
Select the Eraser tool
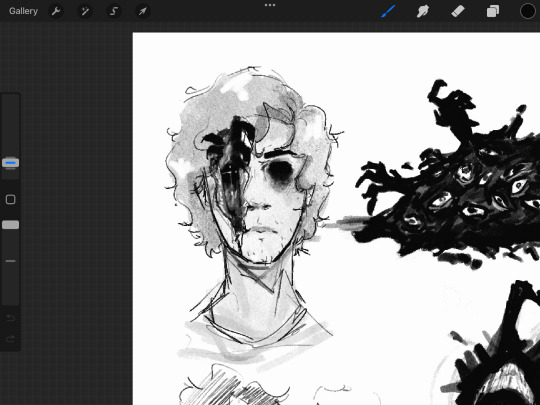(x=458, y=11)
